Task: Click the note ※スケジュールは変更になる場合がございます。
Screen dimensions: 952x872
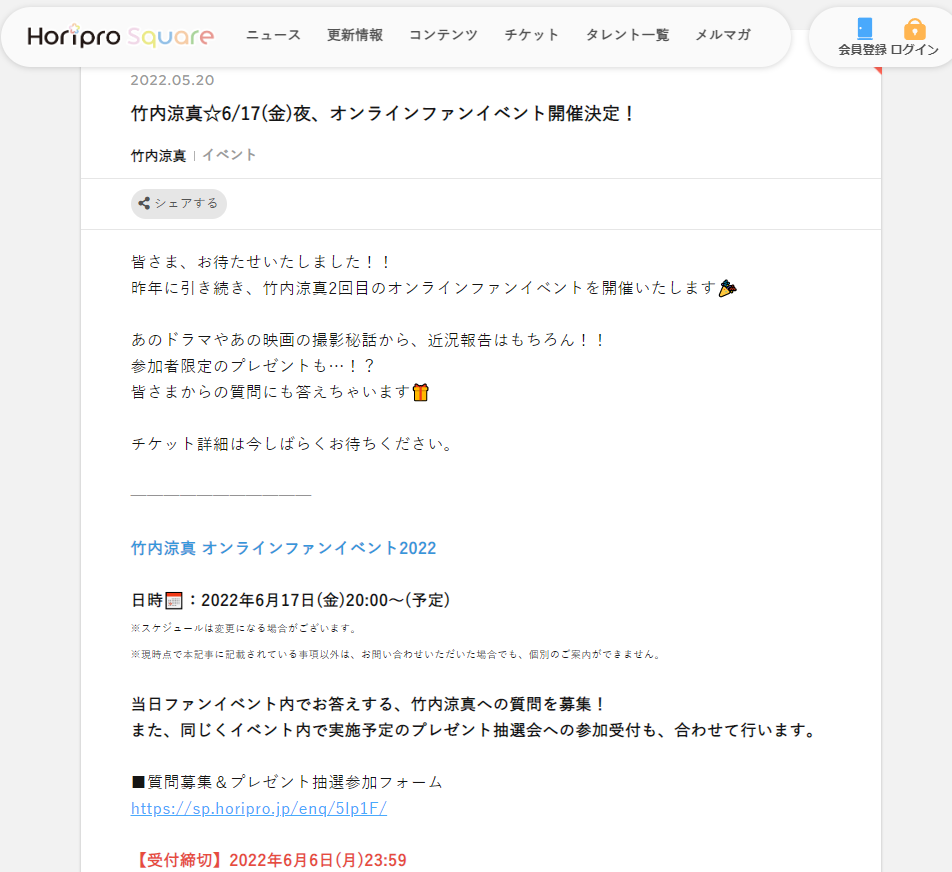Action: click(x=245, y=628)
